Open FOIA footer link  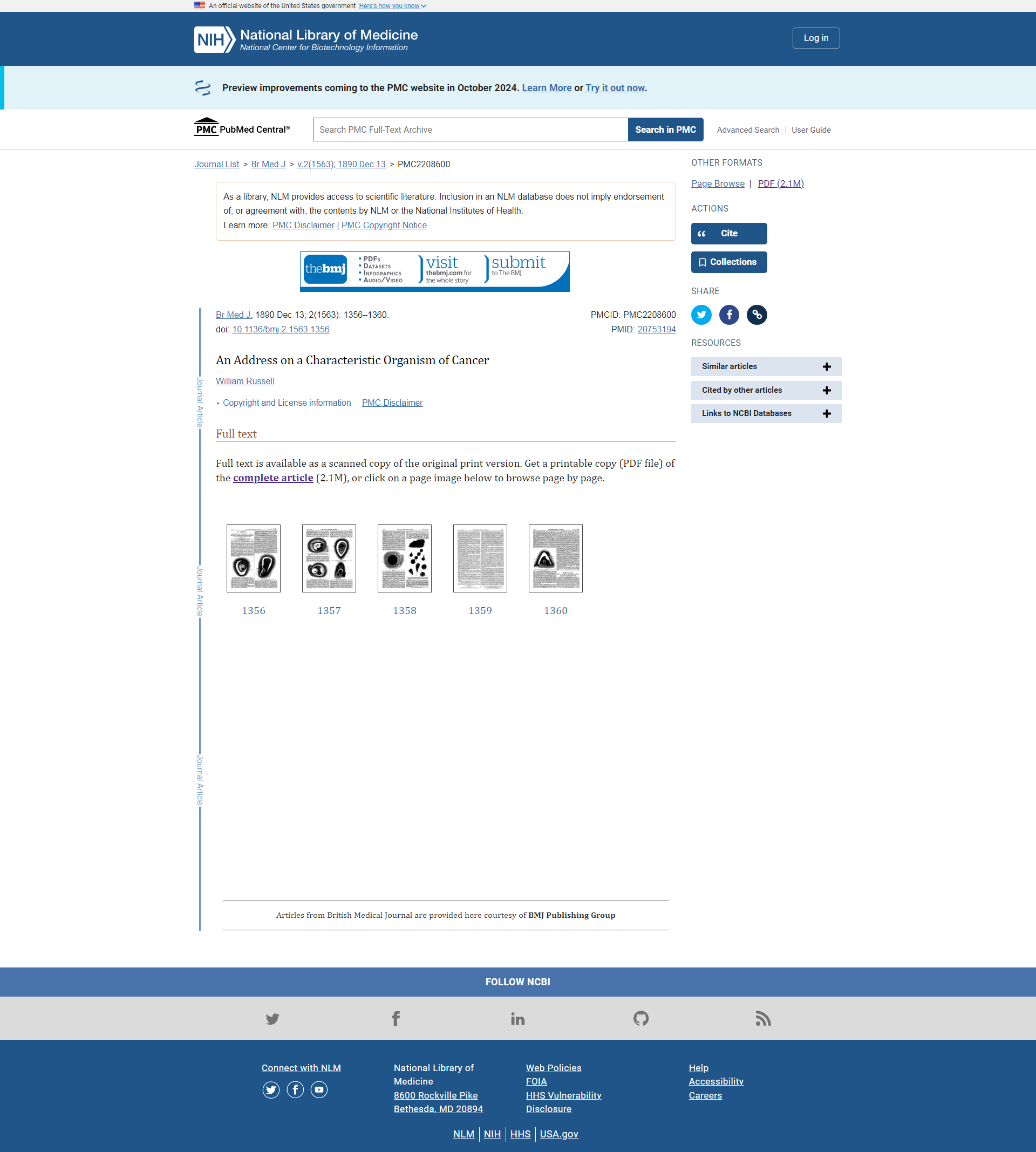click(536, 1082)
